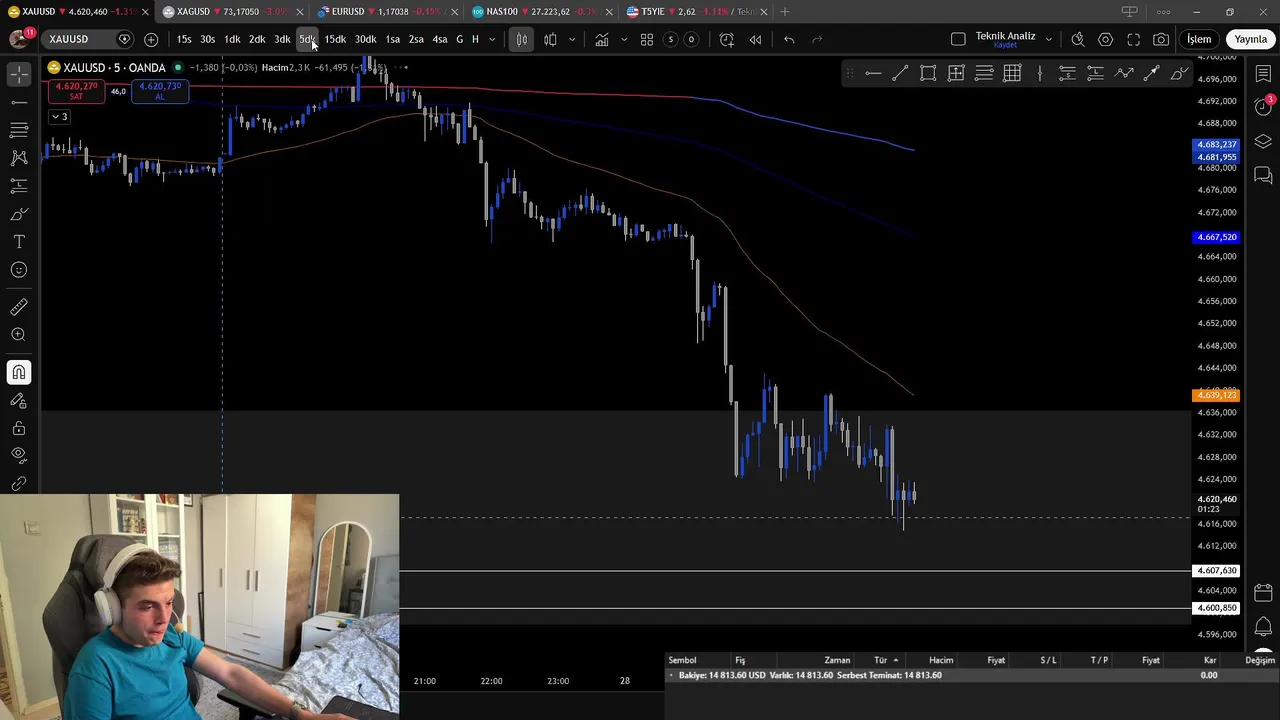The width and height of the screenshot is (1280, 720).
Task: Select rectangle tool in favorites toolbar
Action: pyautogui.click(x=928, y=73)
